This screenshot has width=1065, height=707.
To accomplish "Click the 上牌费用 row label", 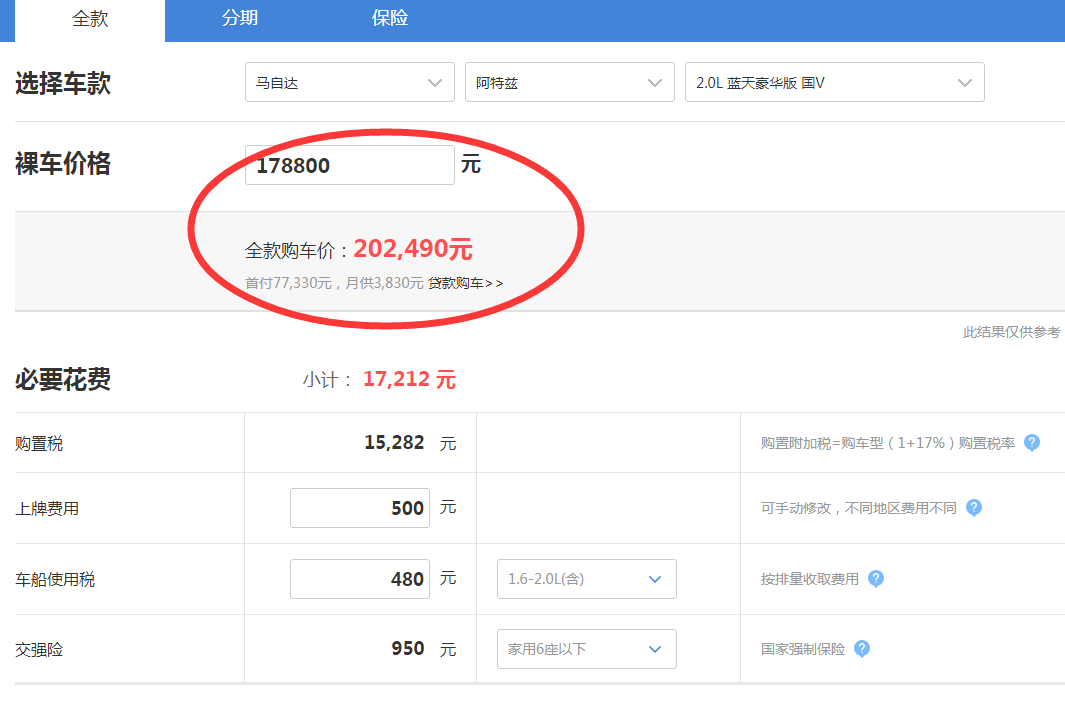I will pos(47,509).
